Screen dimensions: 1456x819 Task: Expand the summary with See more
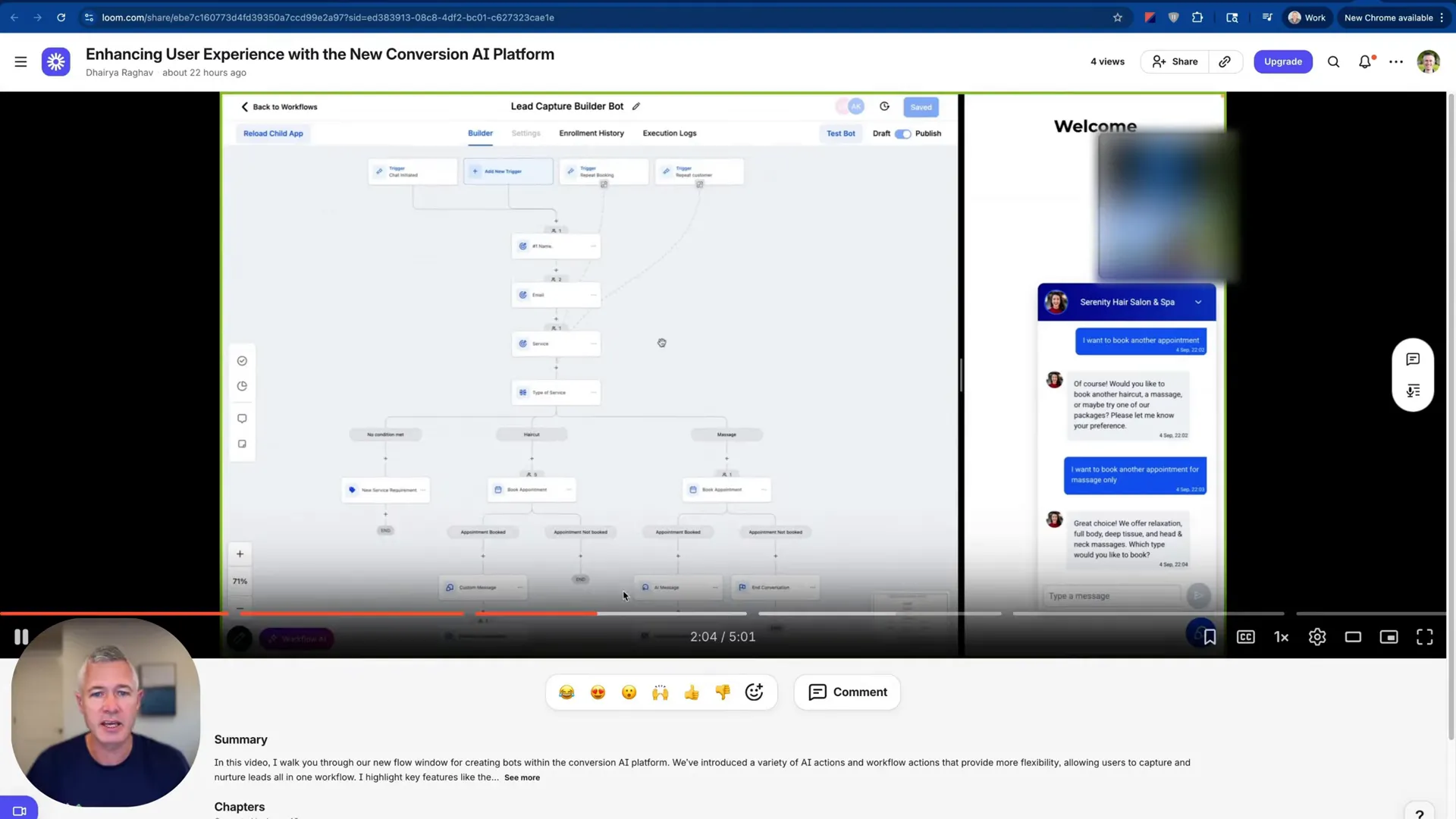[x=522, y=777]
